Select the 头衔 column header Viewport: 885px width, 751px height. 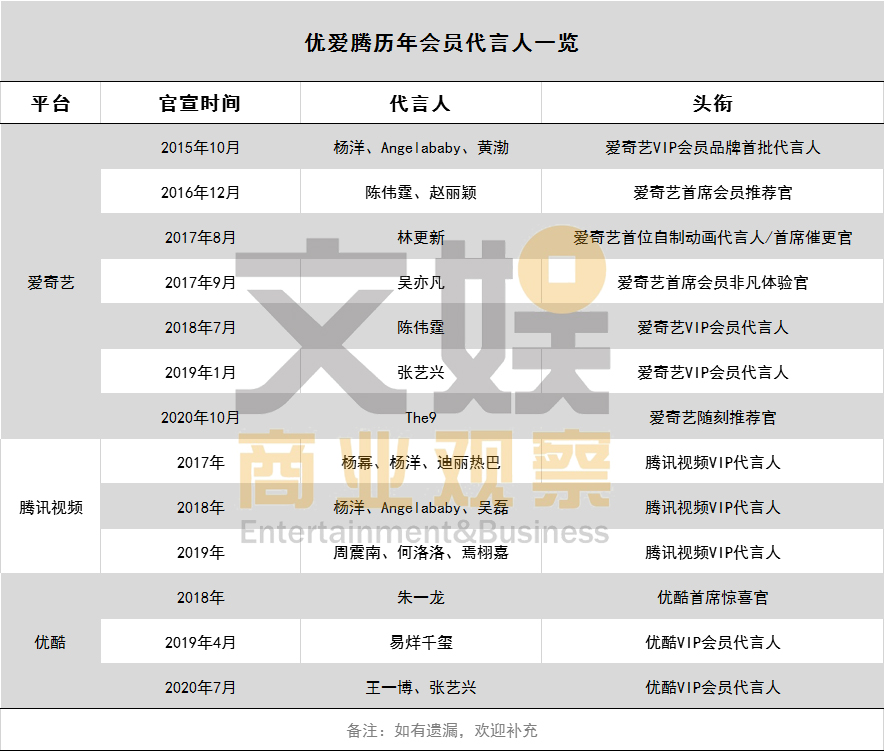pyautogui.click(x=712, y=103)
